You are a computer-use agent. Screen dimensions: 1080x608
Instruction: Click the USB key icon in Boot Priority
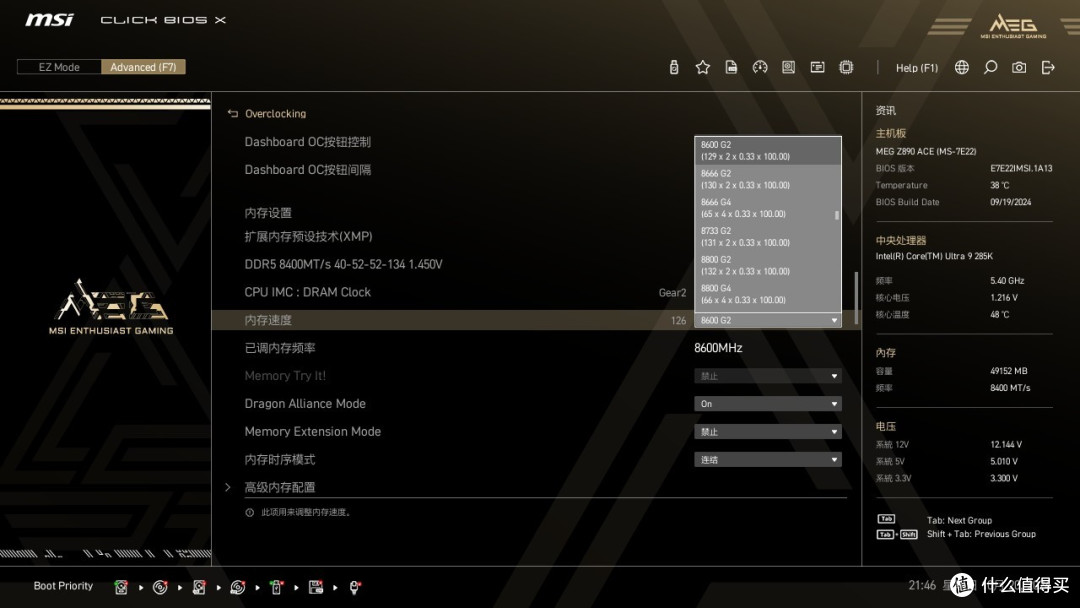pyautogui.click(x=276, y=587)
